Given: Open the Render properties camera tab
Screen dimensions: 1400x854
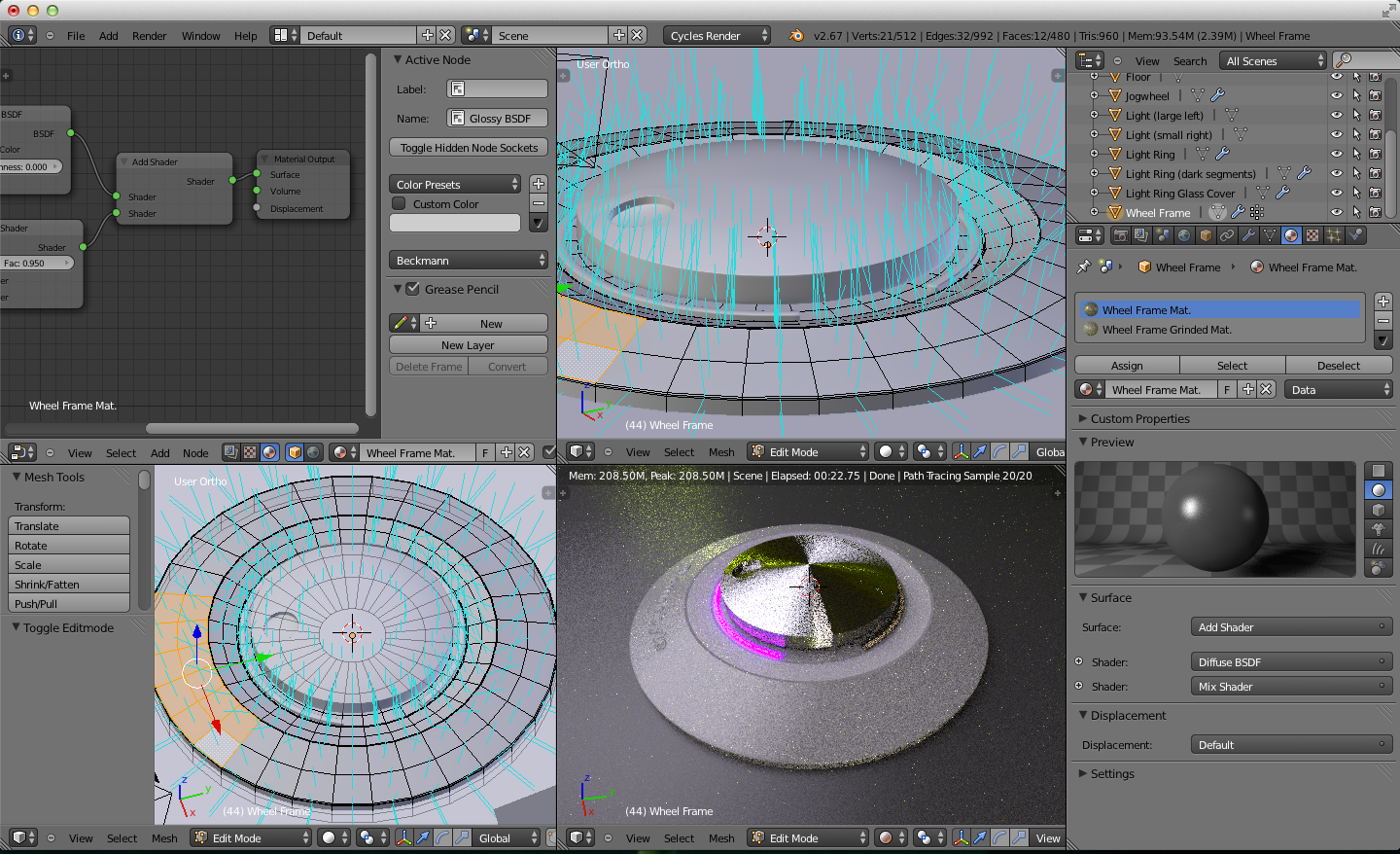Looking at the screenshot, I should pos(1121,235).
